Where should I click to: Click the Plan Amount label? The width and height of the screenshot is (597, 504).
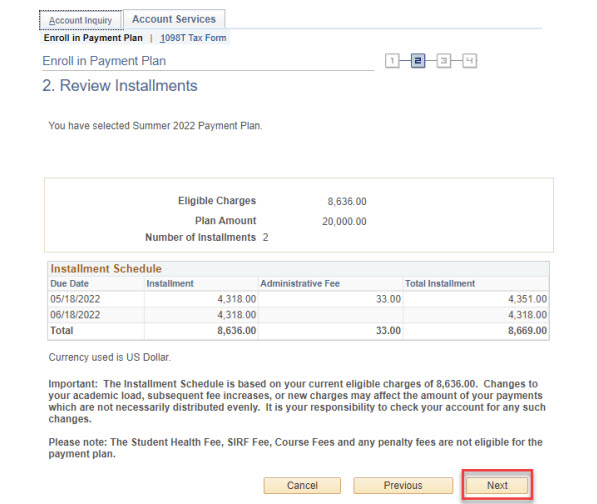225,221
